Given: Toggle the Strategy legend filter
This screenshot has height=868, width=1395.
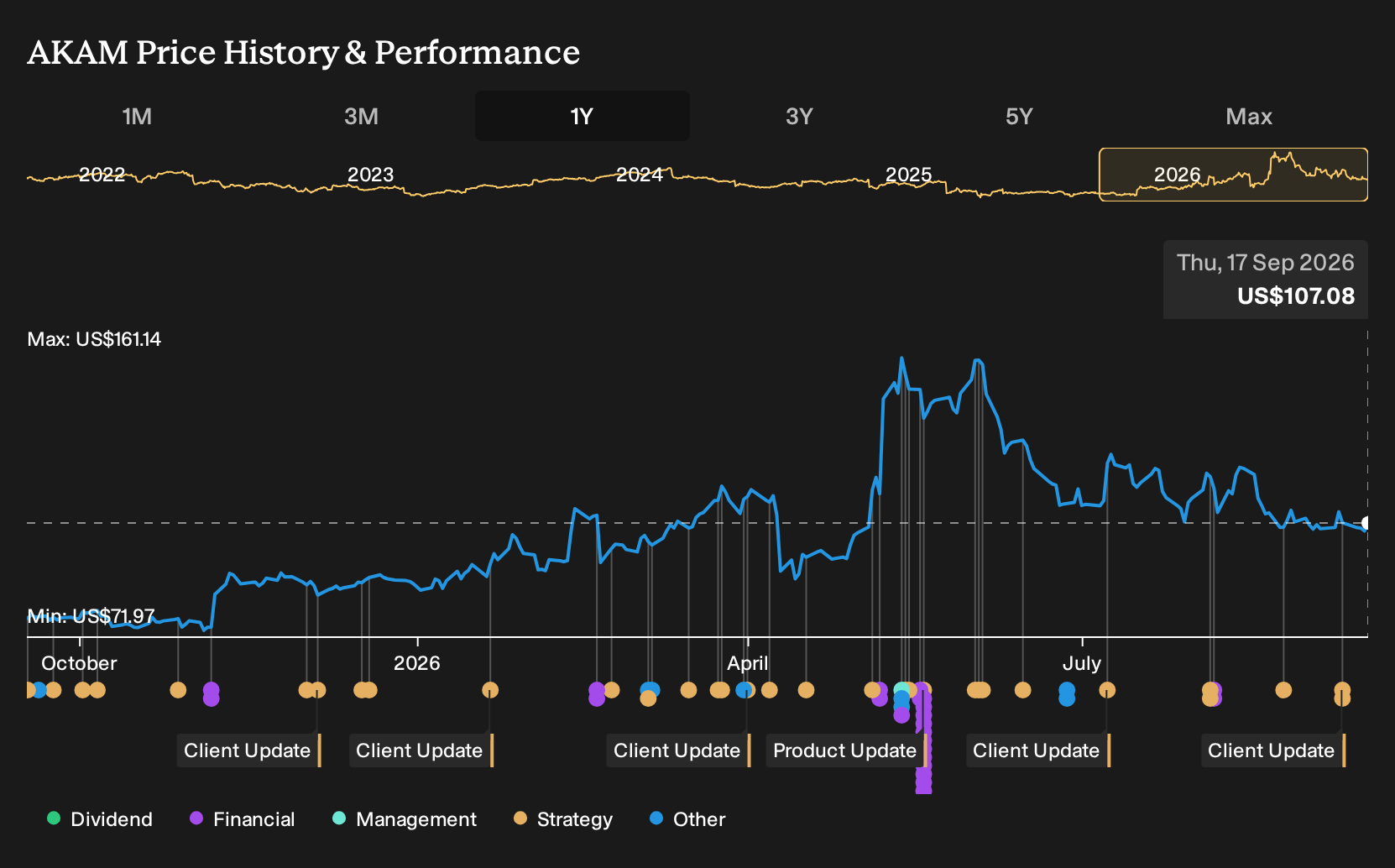Looking at the screenshot, I should 563,819.
